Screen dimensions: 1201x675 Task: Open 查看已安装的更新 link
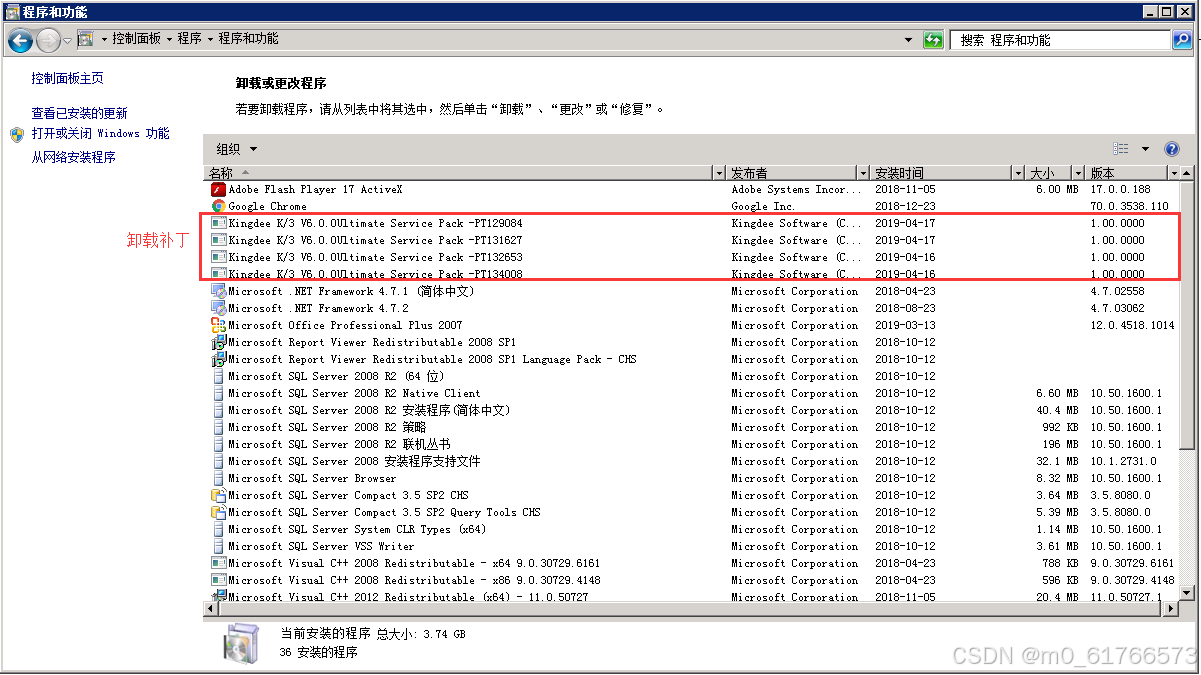(x=79, y=113)
